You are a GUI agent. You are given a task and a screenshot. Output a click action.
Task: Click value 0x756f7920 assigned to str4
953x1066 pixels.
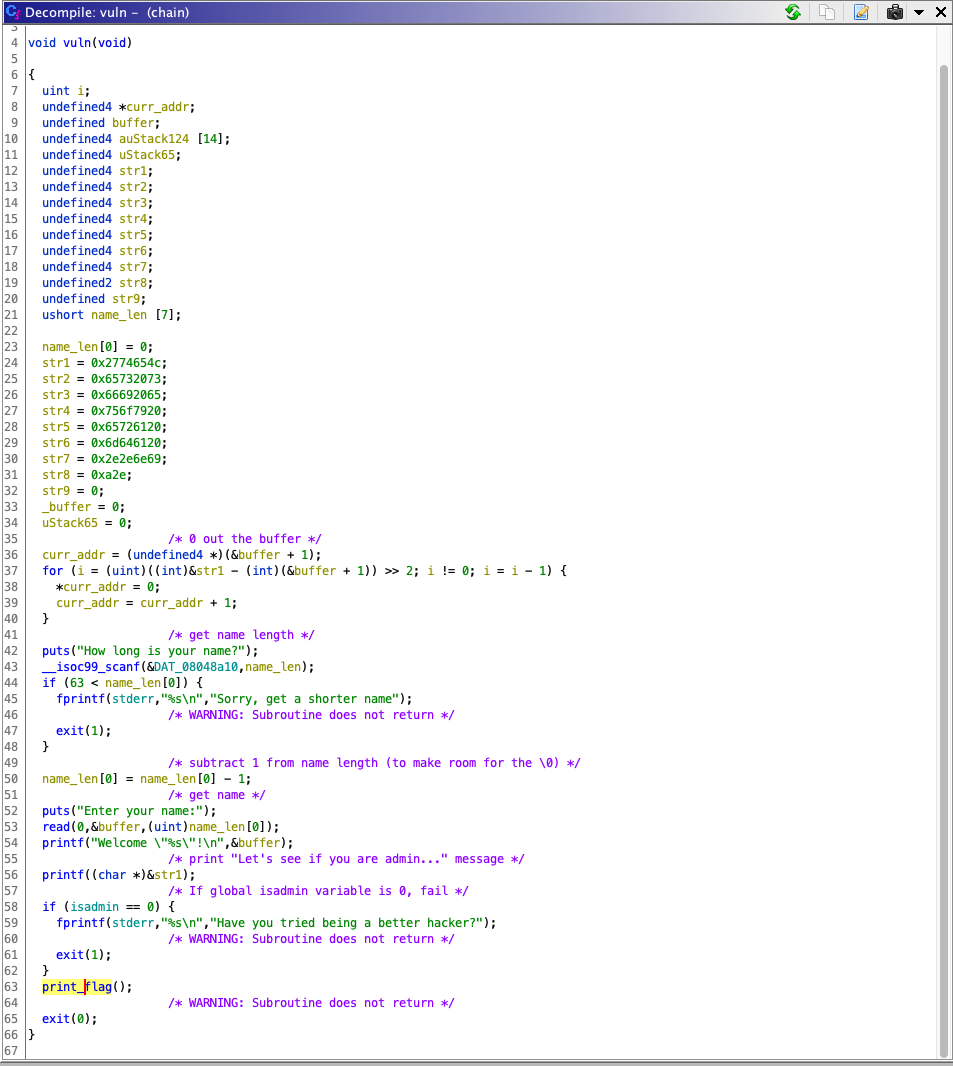click(126, 411)
